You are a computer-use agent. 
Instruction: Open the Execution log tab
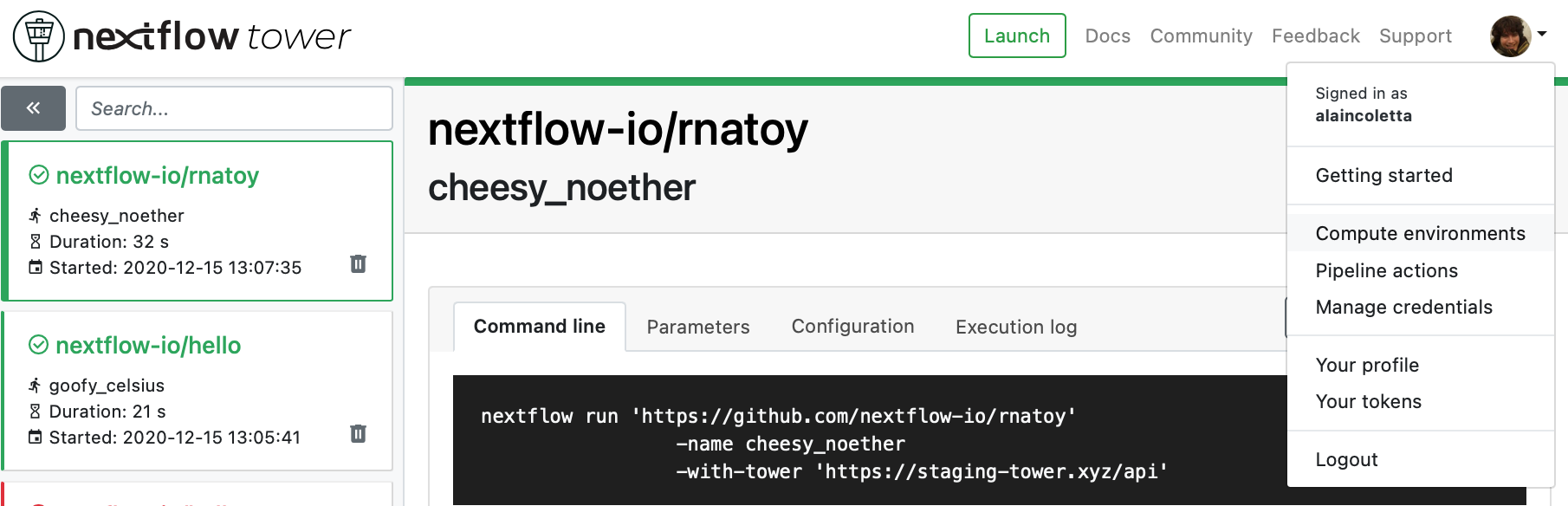coord(1016,327)
